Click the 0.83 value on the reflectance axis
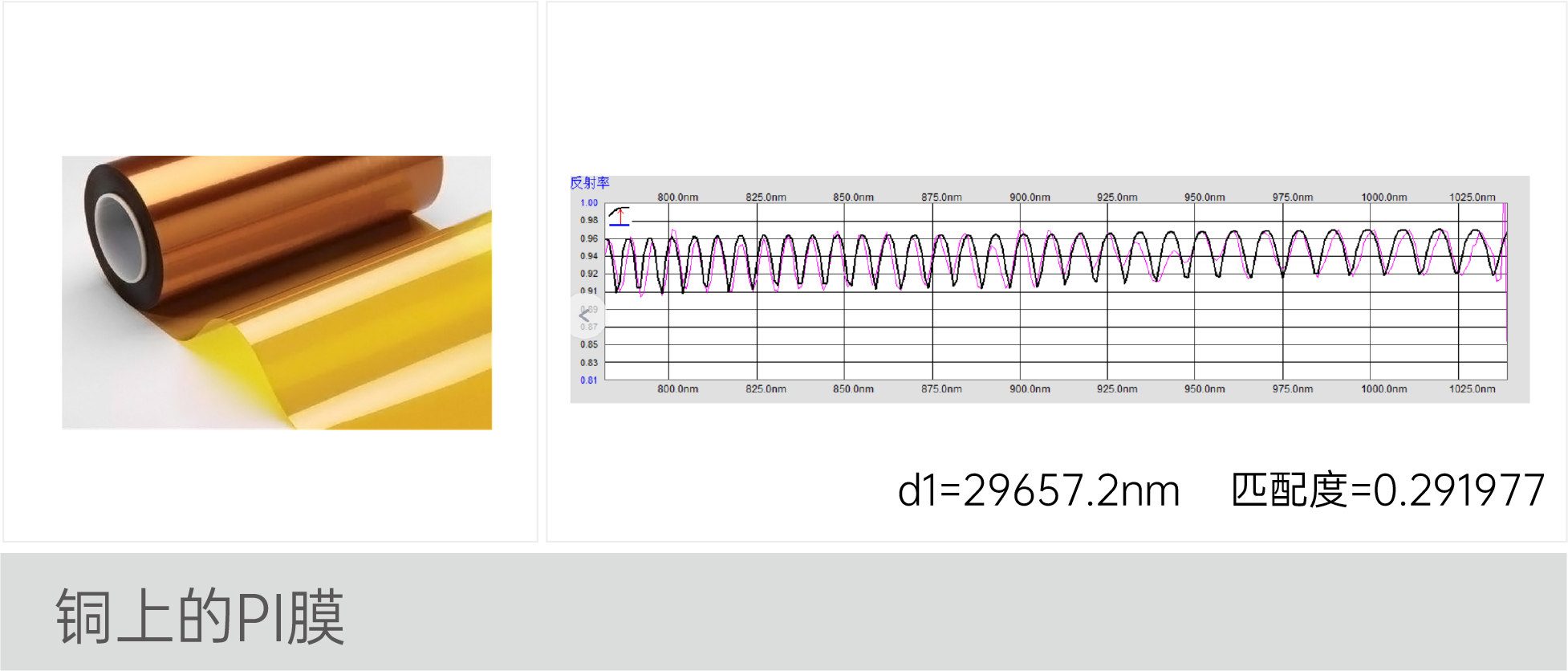The width and height of the screenshot is (1568, 671). point(589,363)
